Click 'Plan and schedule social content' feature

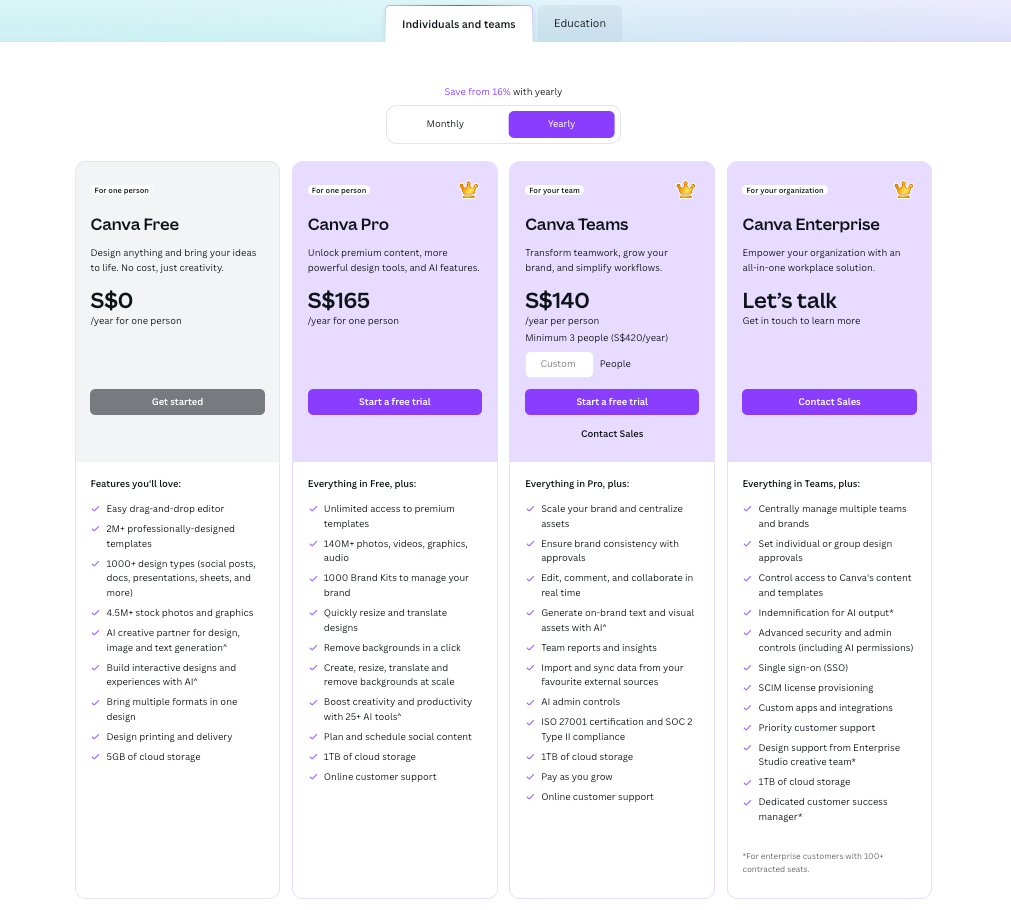397,737
